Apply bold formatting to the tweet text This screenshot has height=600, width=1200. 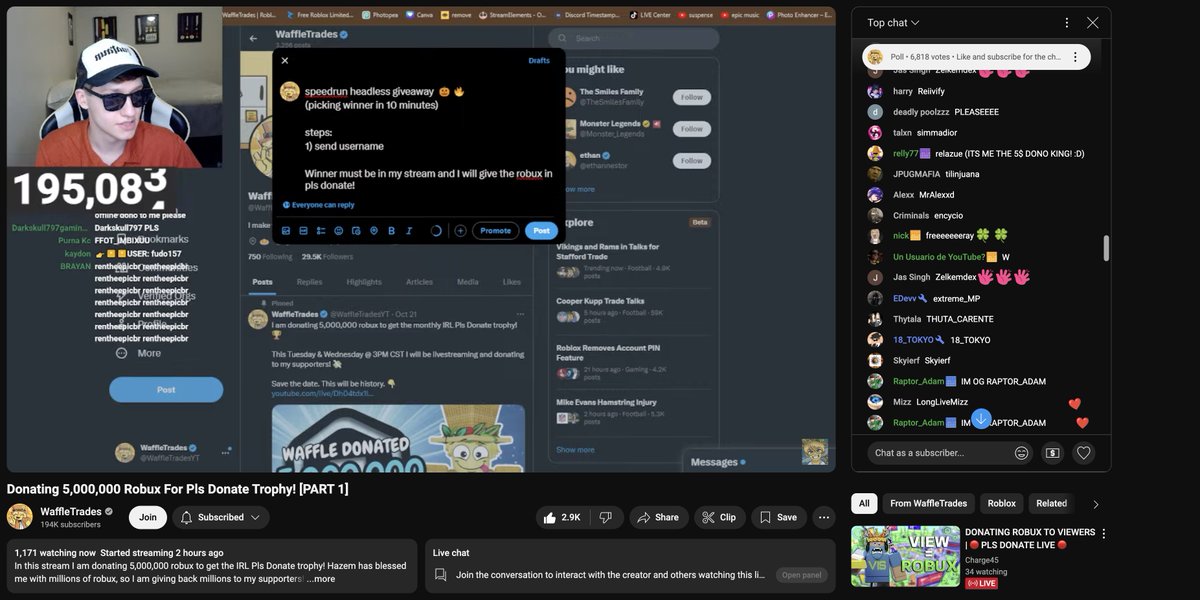pyautogui.click(x=392, y=231)
